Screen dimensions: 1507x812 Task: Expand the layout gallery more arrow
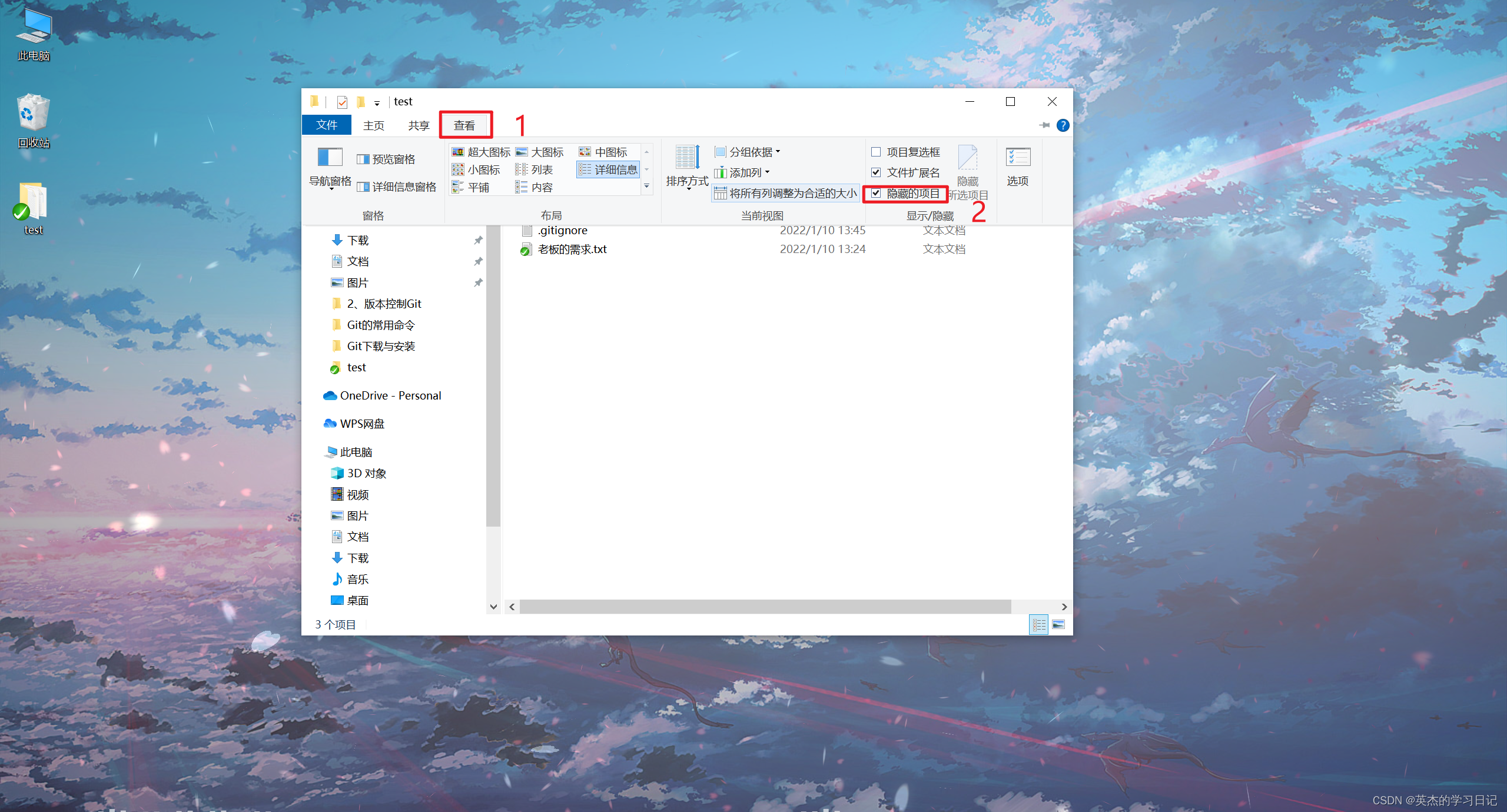647,187
